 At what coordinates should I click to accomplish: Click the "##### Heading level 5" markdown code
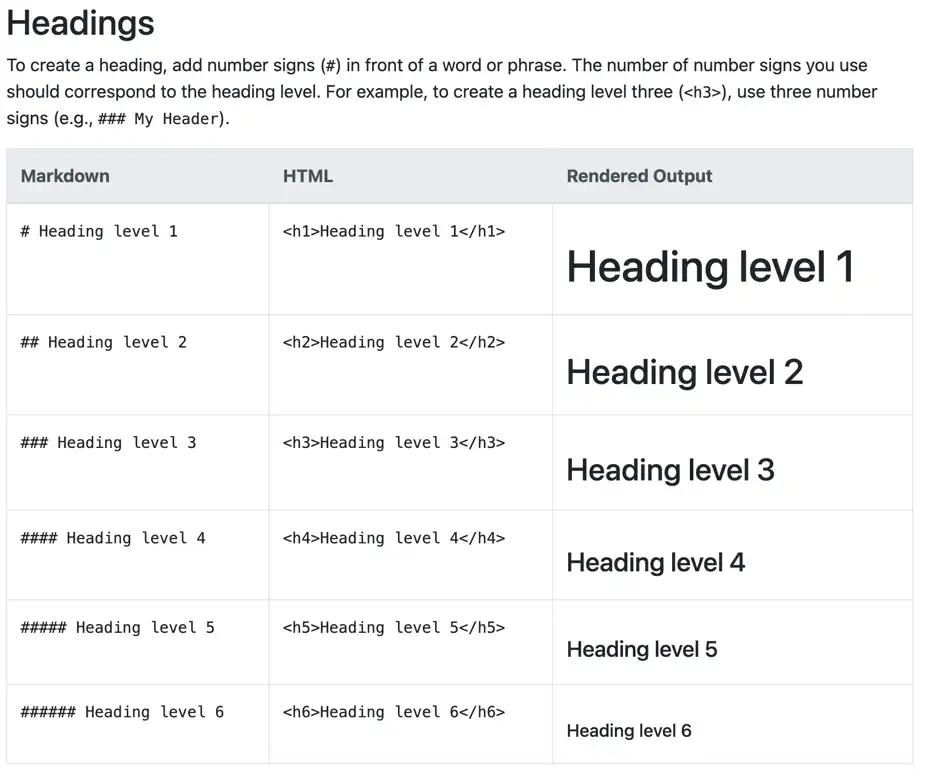pos(118,628)
